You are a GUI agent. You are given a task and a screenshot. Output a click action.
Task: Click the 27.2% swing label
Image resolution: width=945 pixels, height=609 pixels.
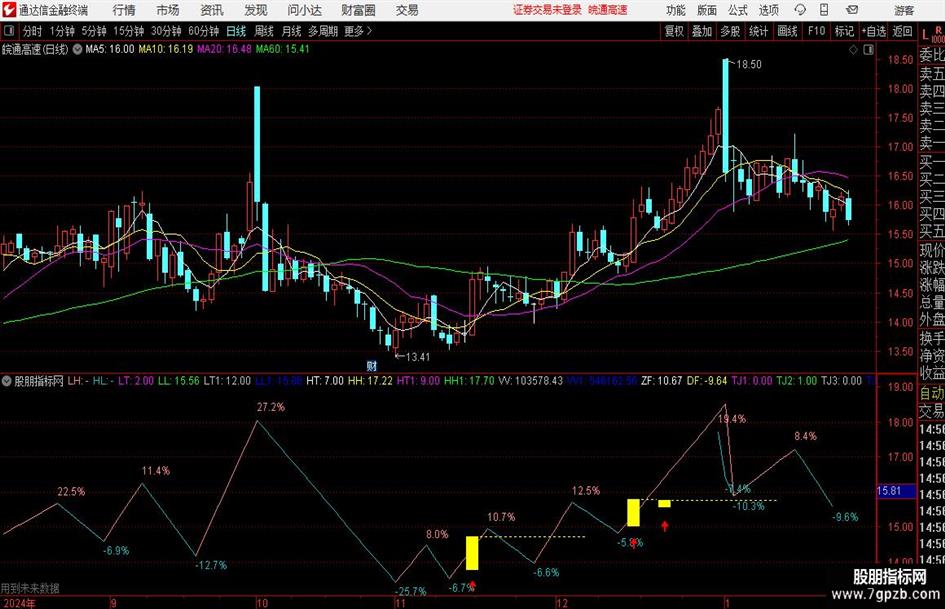tap(271, 408)
